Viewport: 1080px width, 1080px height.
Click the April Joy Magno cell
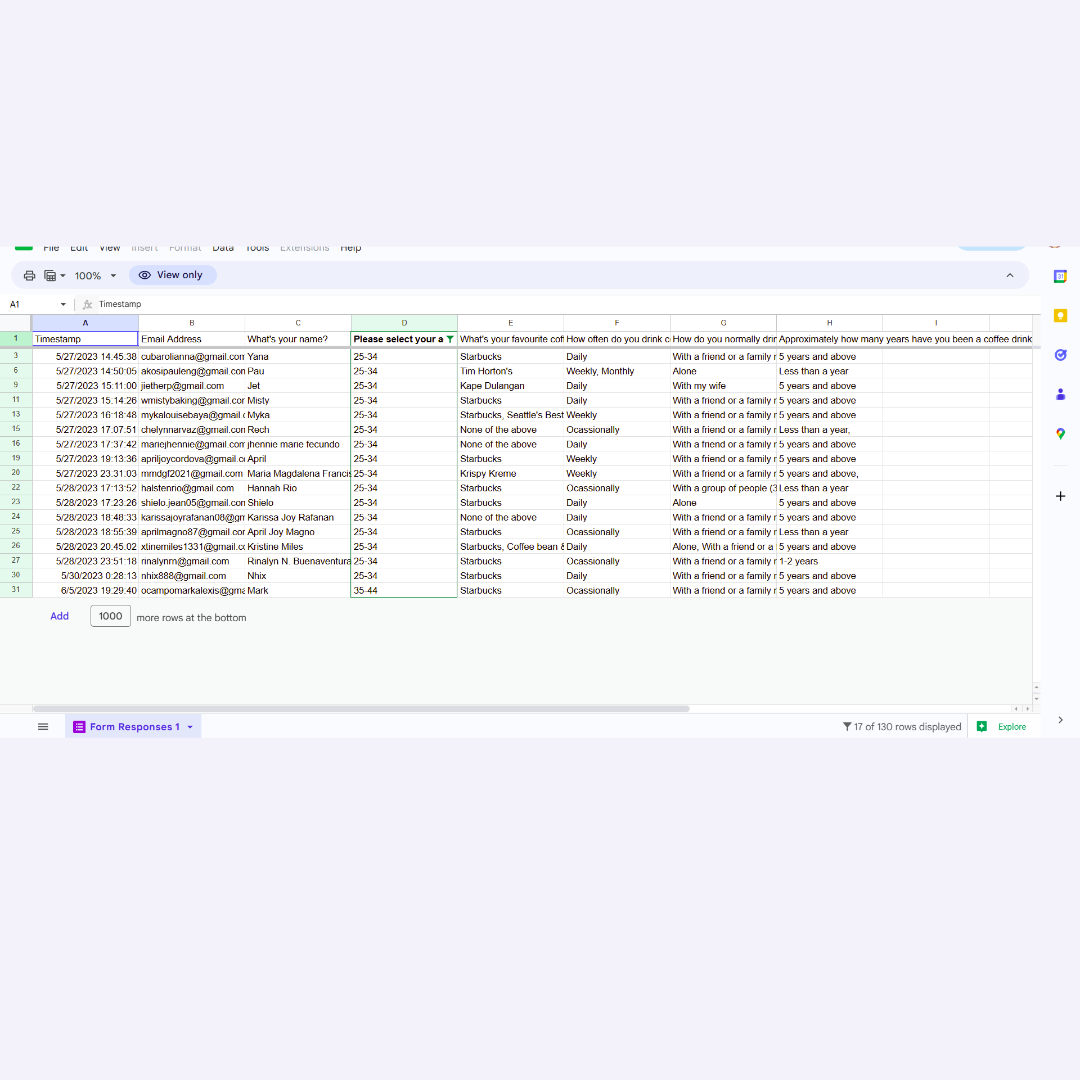point(298,532)
